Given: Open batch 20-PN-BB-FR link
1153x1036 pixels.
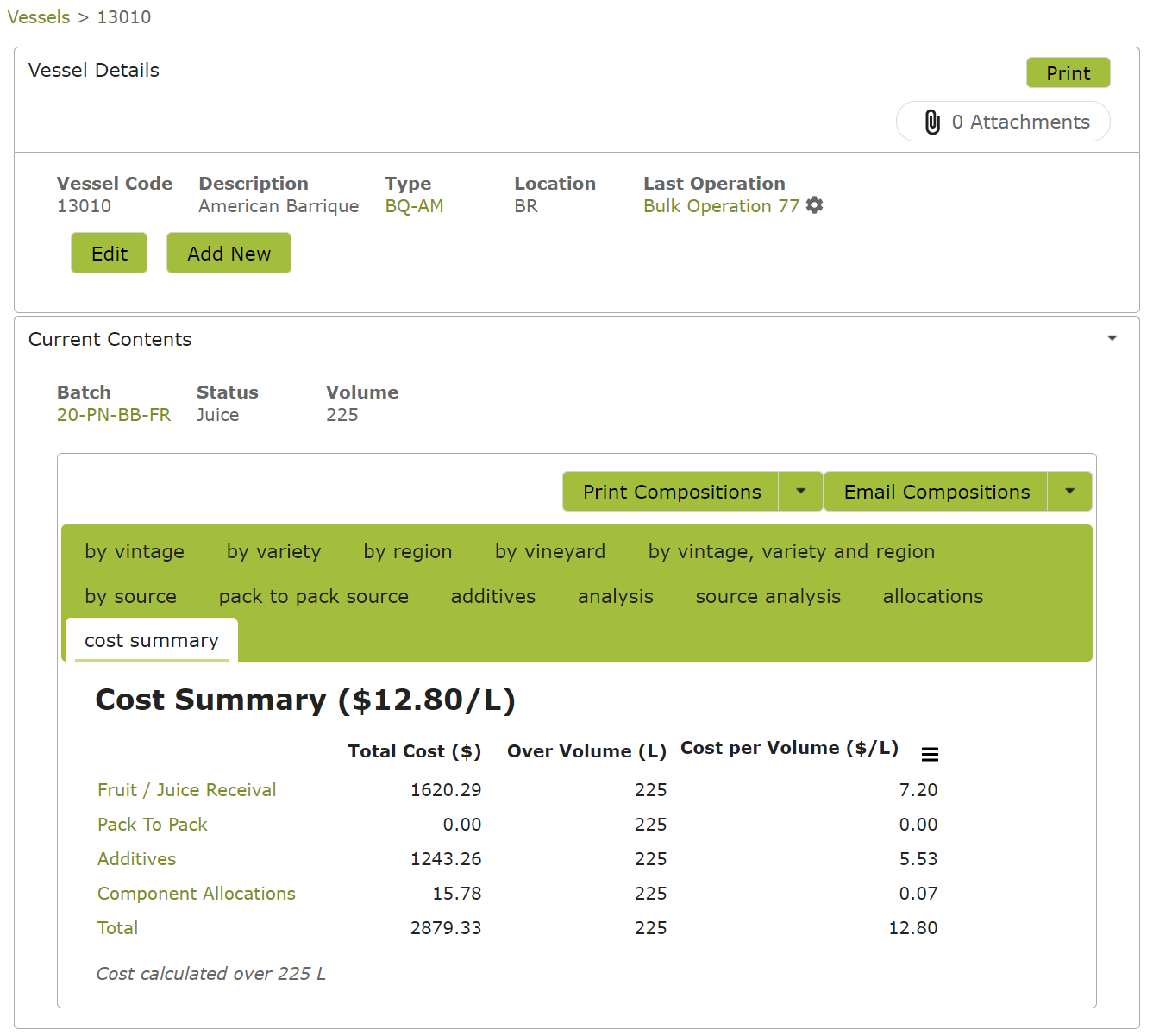Looking at the screenshot, I should tap(114, 415).
